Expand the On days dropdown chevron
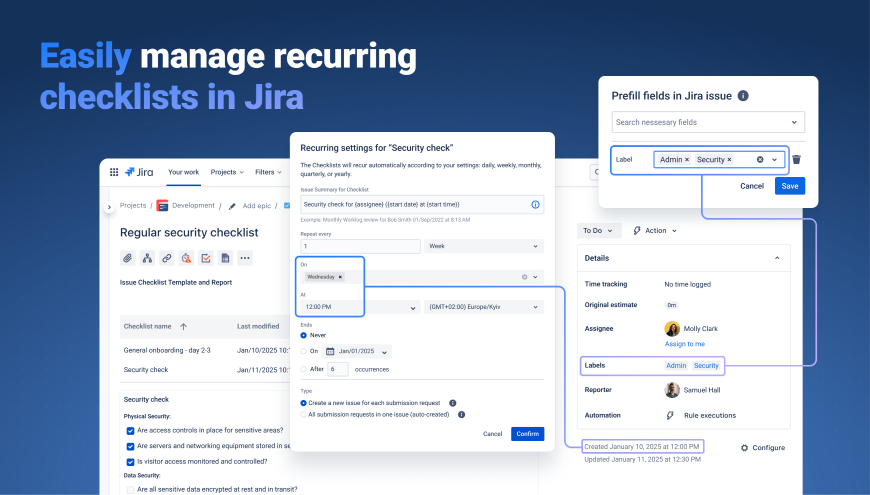 pos(535,277)
